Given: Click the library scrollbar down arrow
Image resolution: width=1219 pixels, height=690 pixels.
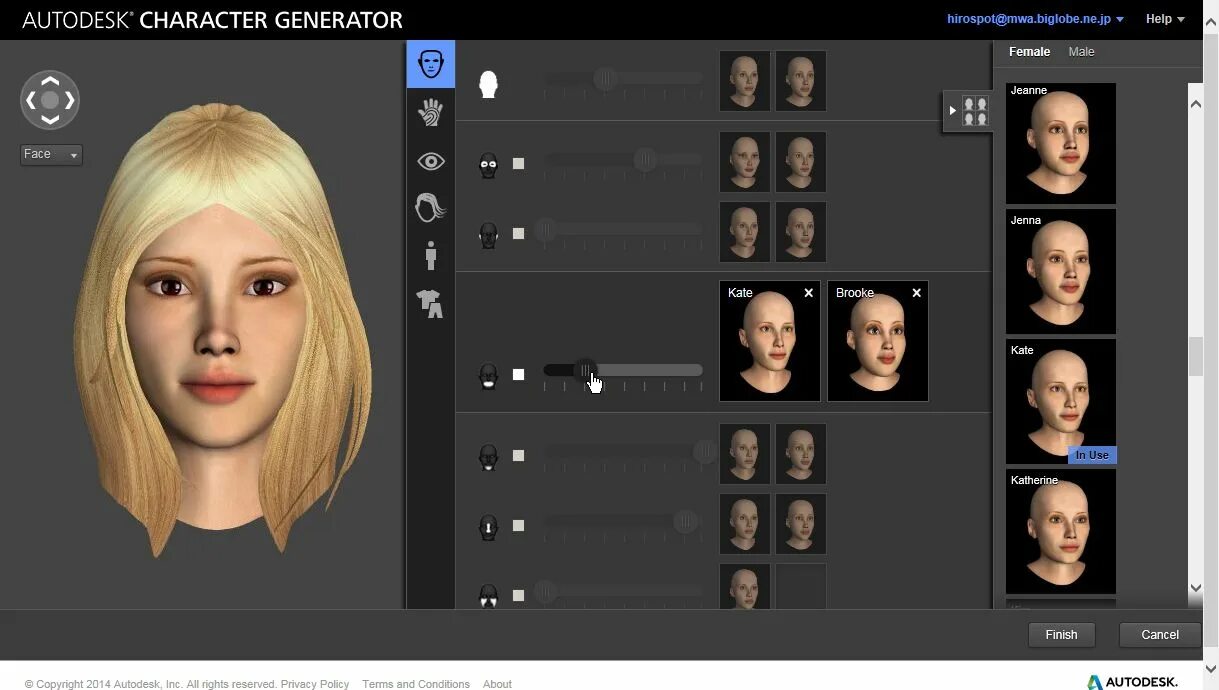Looking at the screenshot, I should point(1195,588).
